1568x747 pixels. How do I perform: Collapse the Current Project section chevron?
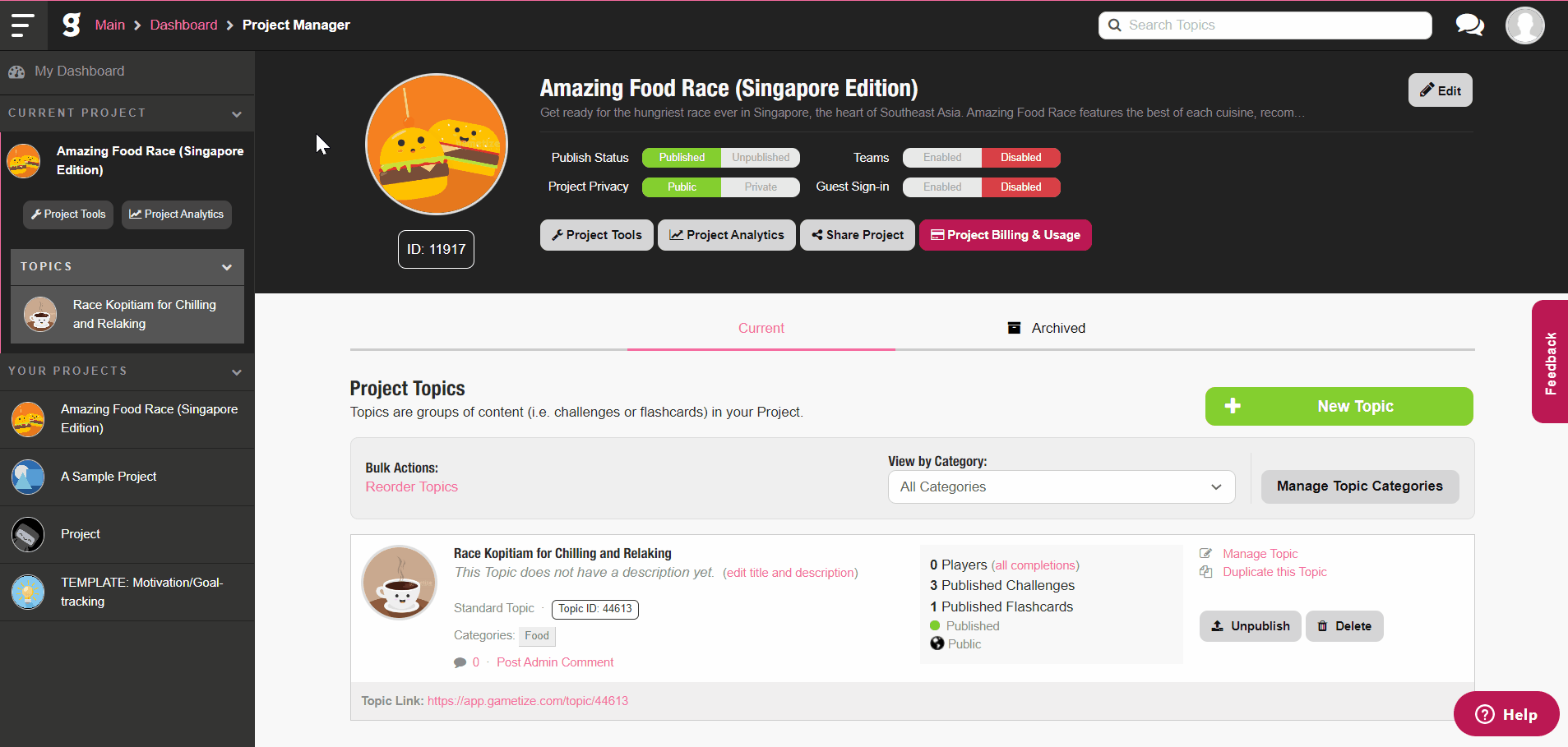click(237, 114)
